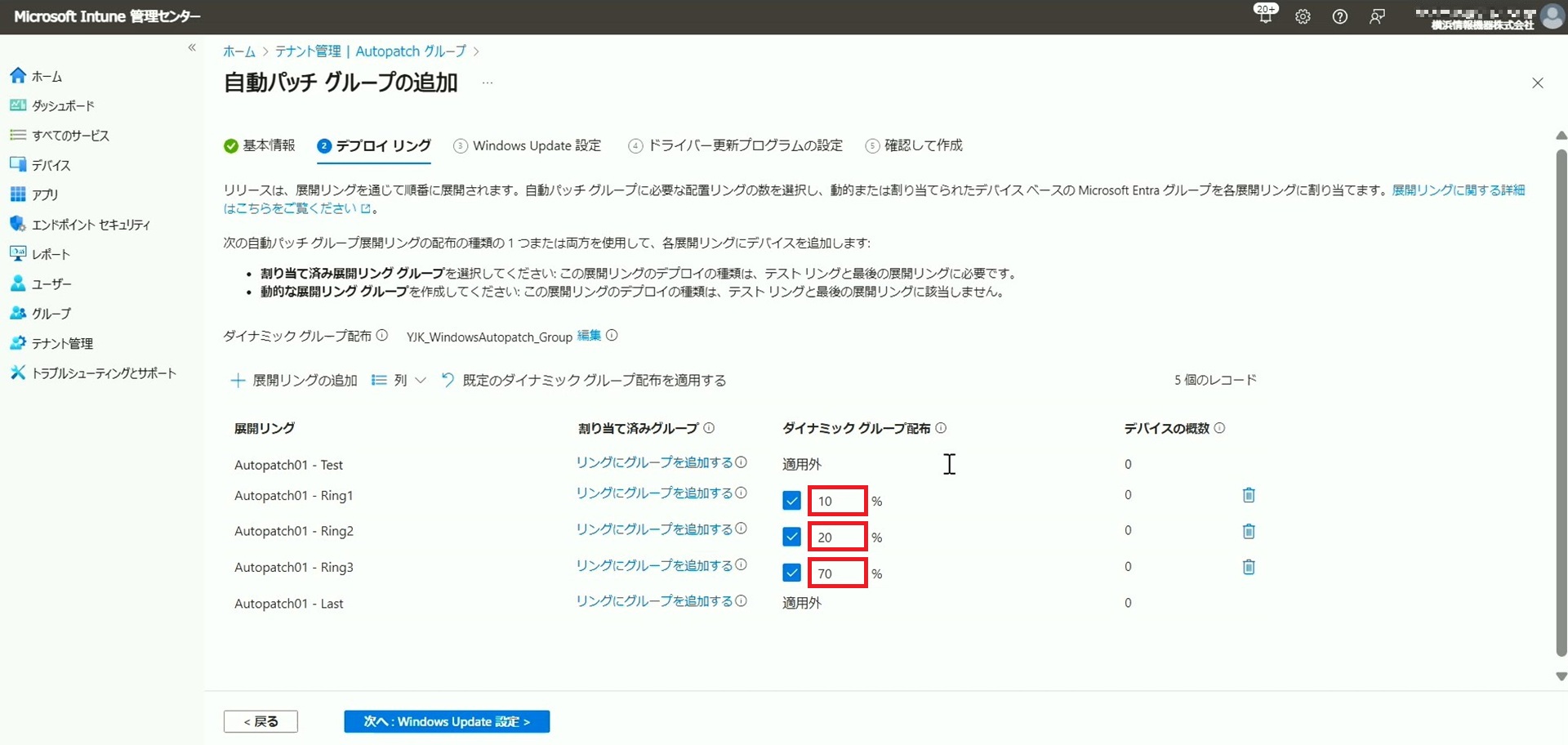Open the user account avatar

click(1552, 16)
